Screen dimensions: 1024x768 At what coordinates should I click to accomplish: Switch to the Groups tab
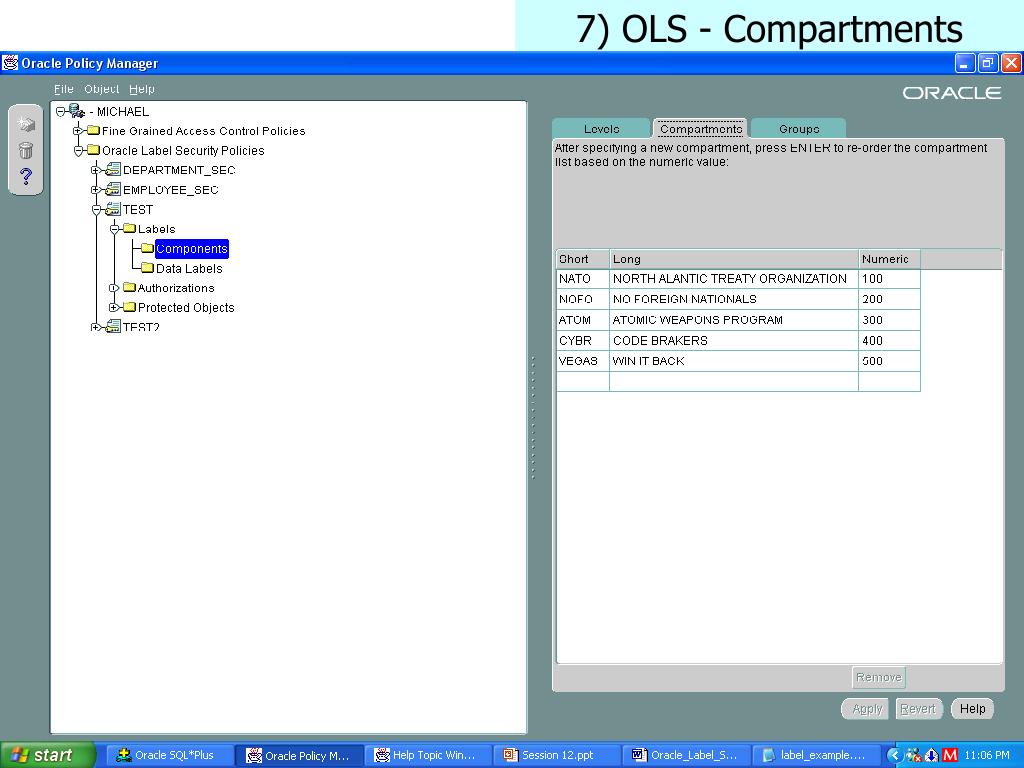[799, 129]
